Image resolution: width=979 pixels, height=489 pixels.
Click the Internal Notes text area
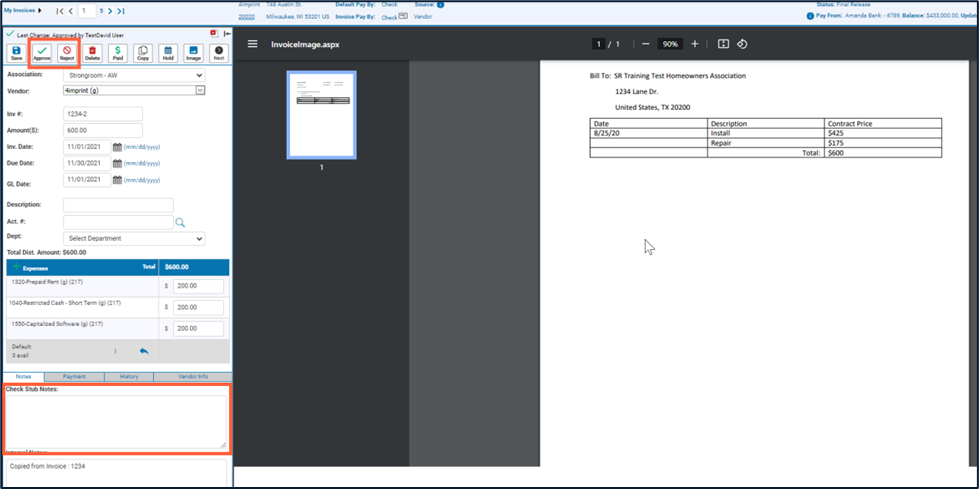coord(116,473)
